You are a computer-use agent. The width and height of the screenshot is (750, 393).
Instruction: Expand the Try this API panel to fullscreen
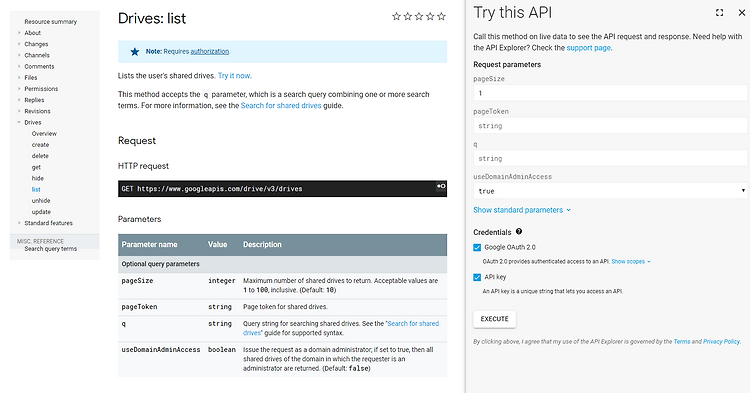(x=719, y=13)
